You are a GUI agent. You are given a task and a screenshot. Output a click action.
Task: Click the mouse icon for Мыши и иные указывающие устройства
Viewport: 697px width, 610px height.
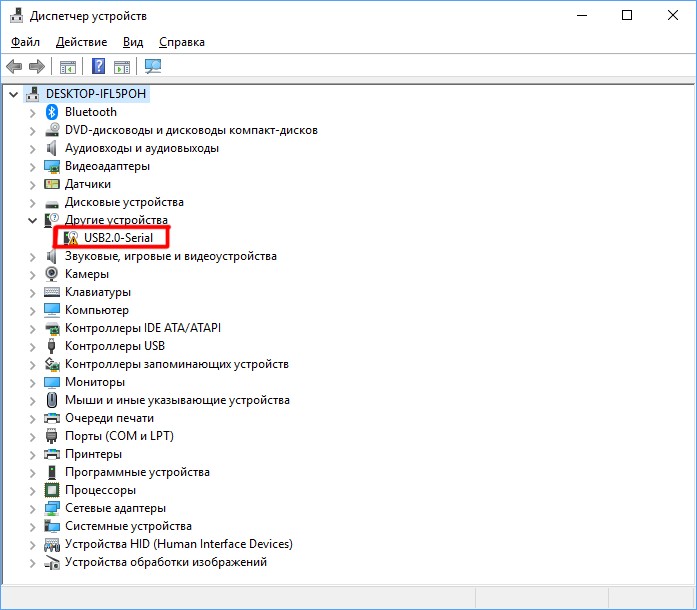[52, 400]
